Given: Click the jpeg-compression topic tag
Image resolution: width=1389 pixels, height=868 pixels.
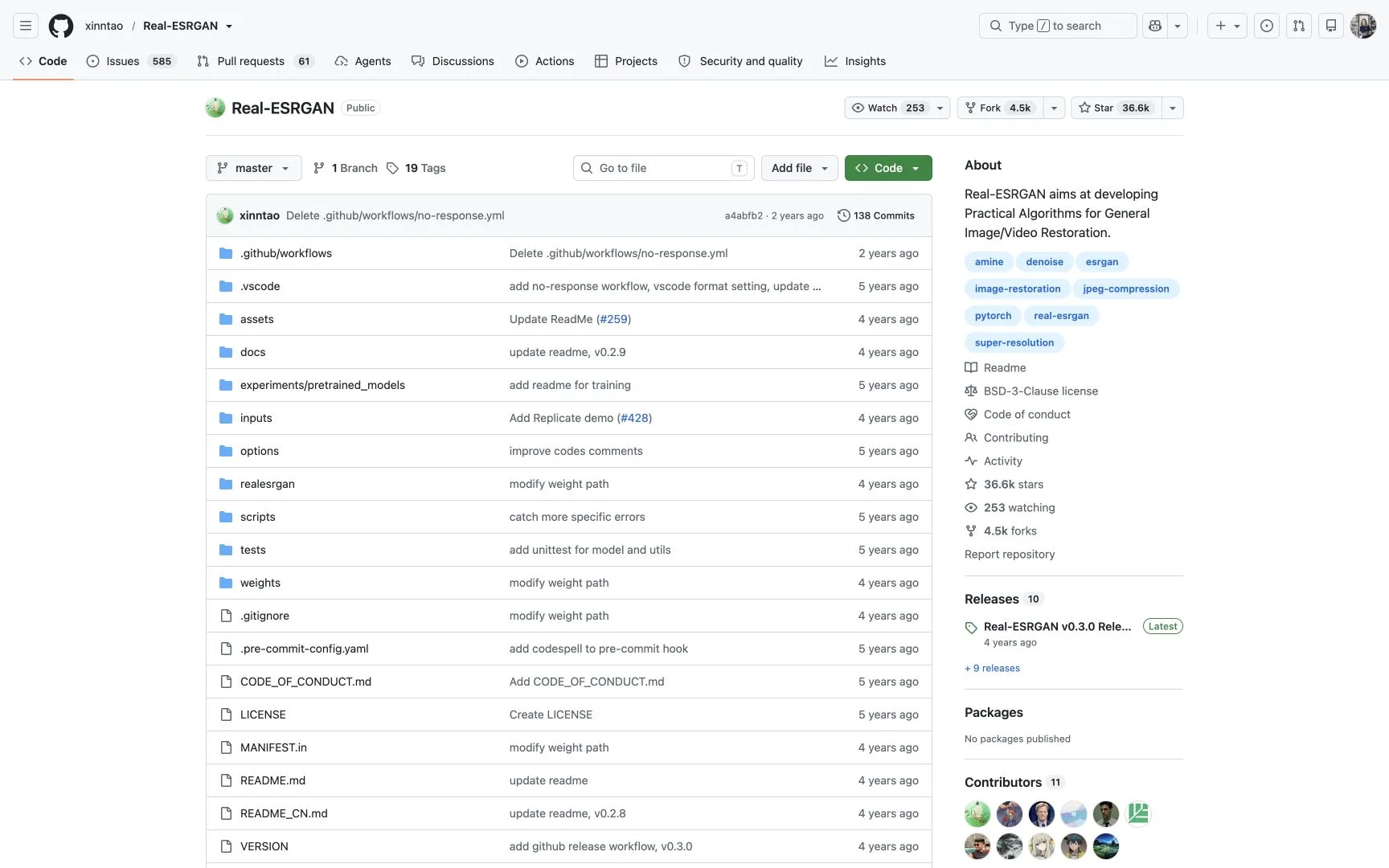Looking at the screenshot, I should (1125, 289).
